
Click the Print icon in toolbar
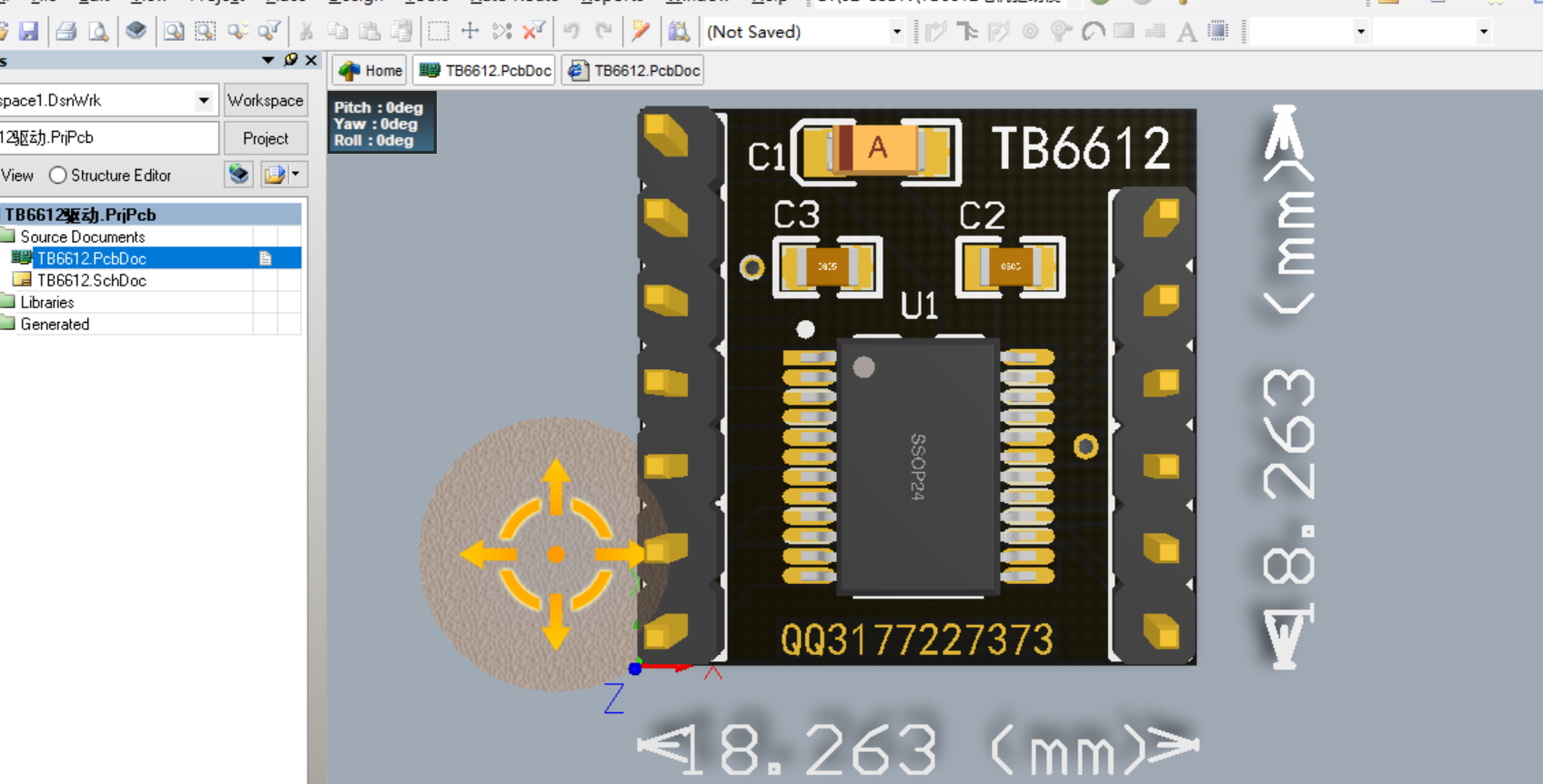tap(66, 32)
